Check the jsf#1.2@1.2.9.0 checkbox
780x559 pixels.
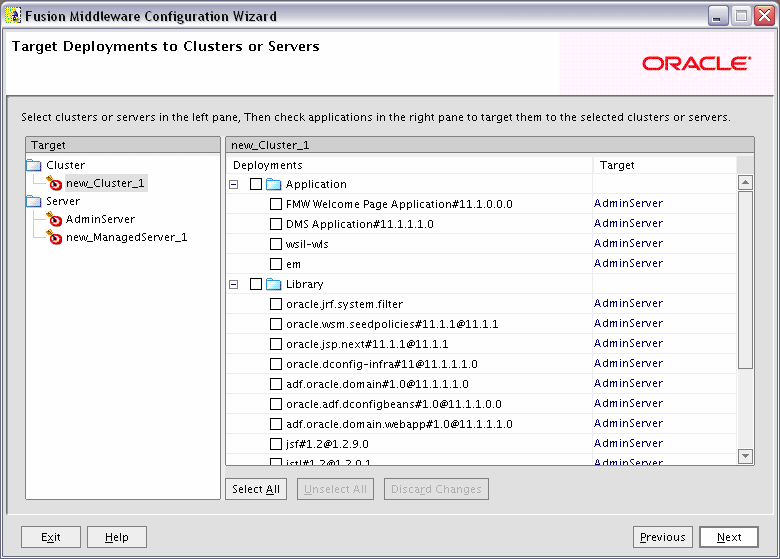(x=276, y=444)
